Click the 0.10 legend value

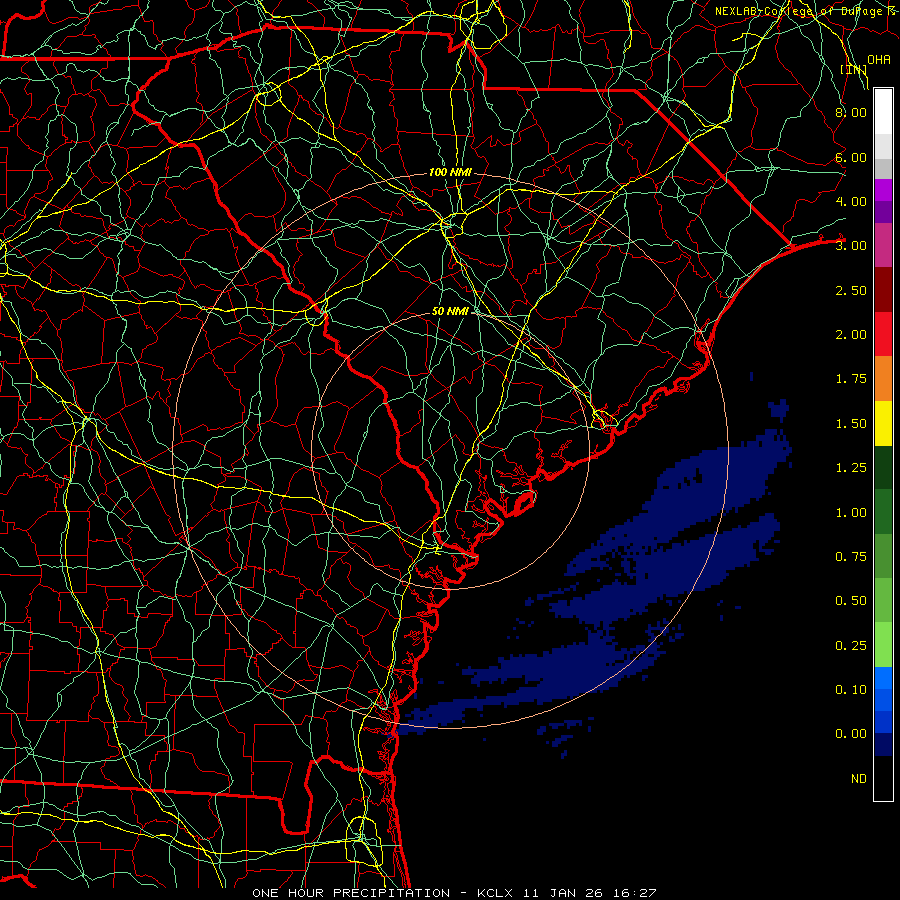(x=851, y=690)
